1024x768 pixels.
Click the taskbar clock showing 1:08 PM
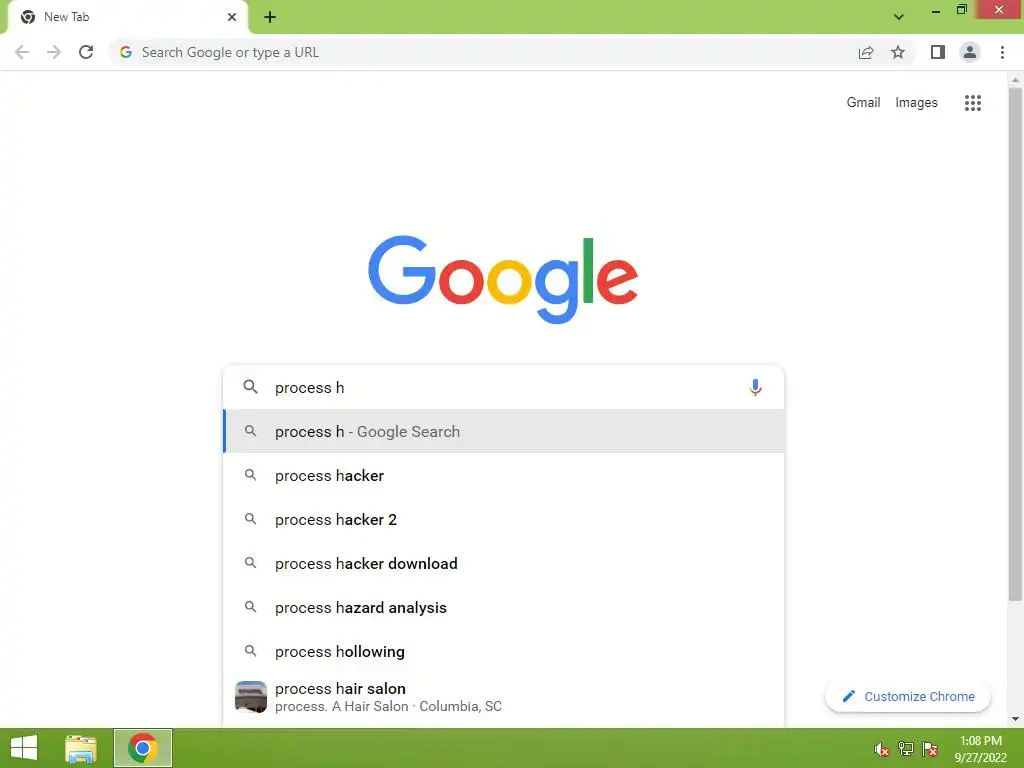click(x=980, y=748)
